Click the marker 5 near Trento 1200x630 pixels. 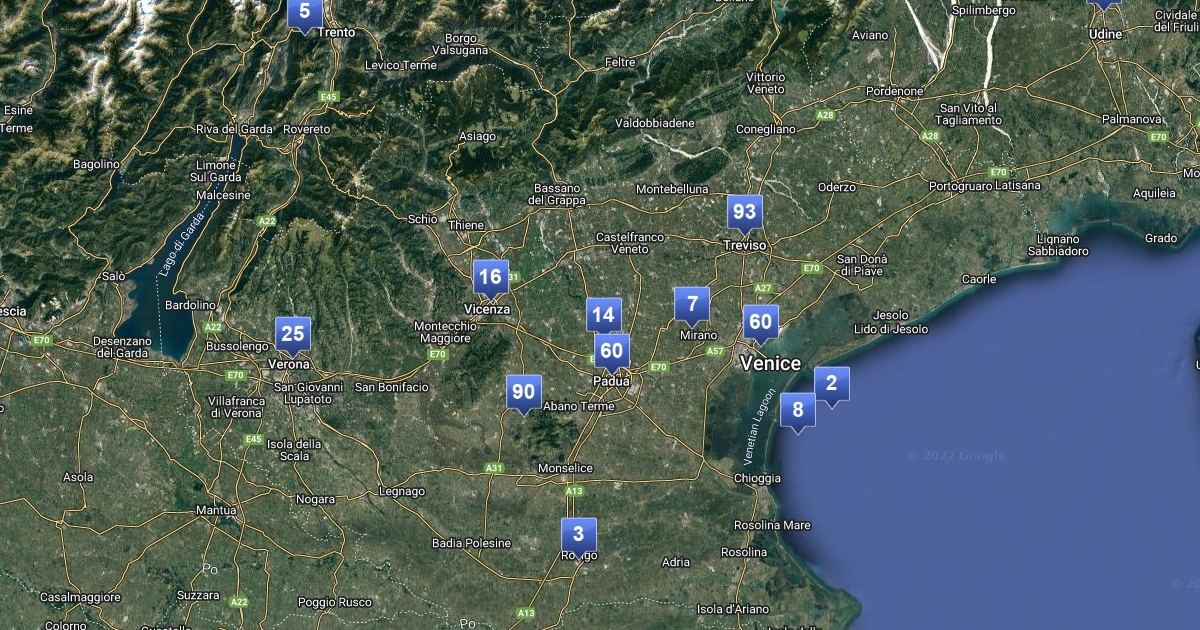304,13
